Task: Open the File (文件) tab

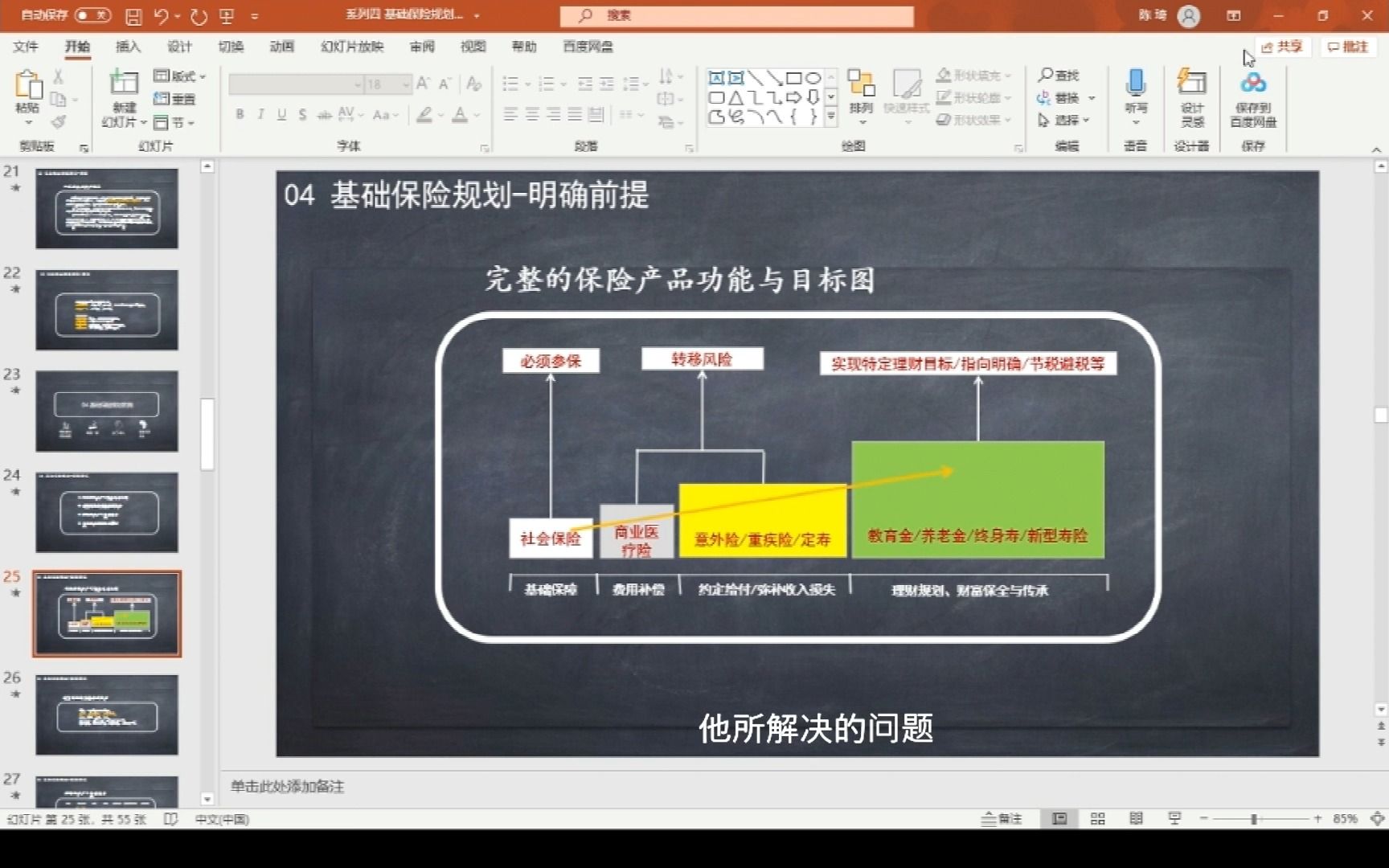Action: [x=26, y=47]
